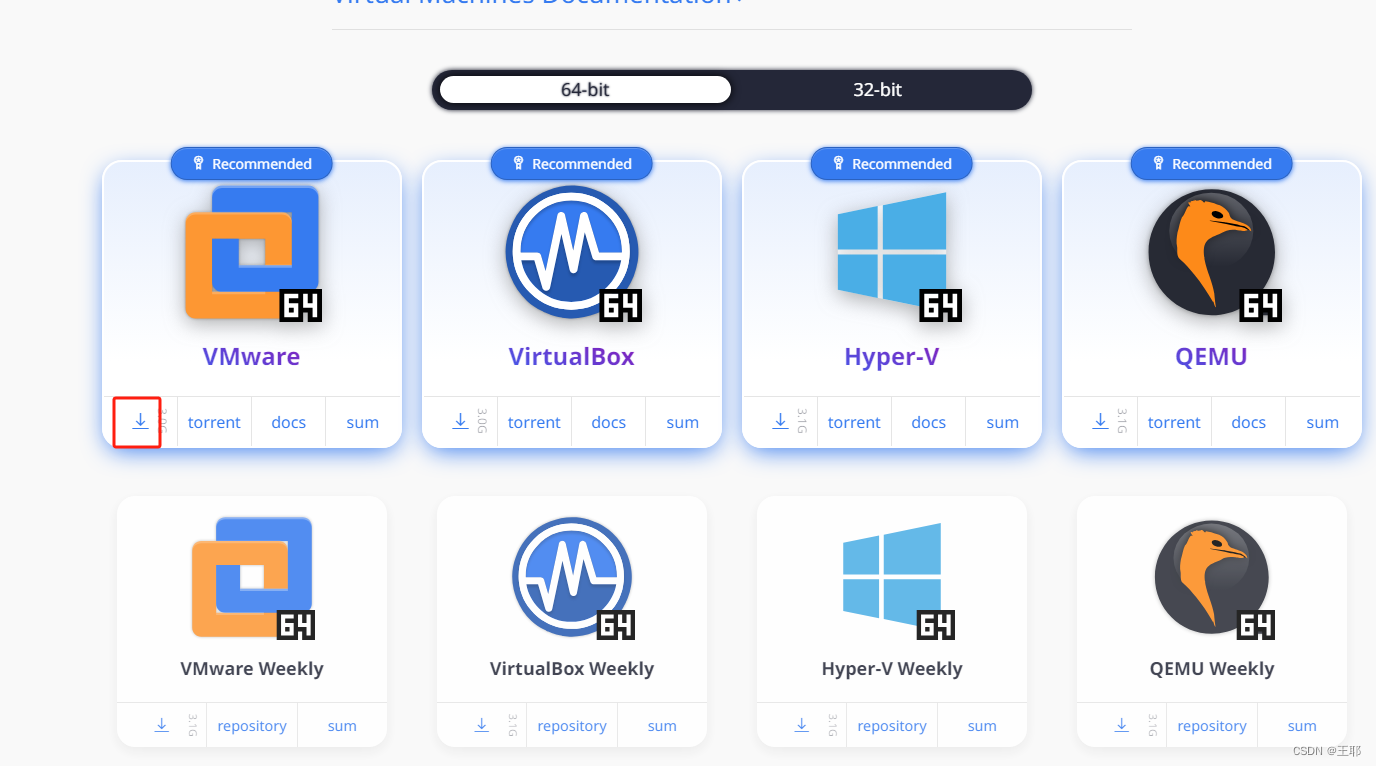Download the VMware Weekly image
Screen dimensions: 1376x766
tap(162, 725)
